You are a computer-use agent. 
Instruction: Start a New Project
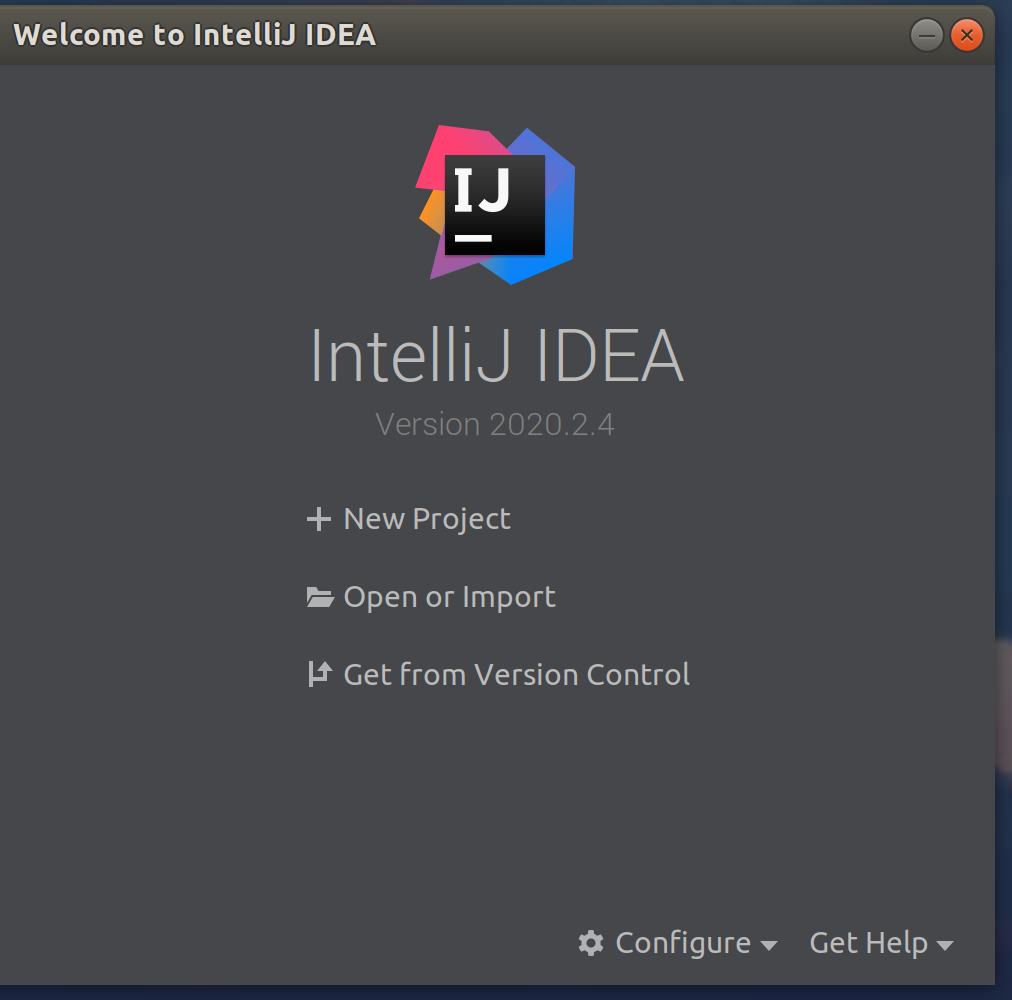click(427, 519)
